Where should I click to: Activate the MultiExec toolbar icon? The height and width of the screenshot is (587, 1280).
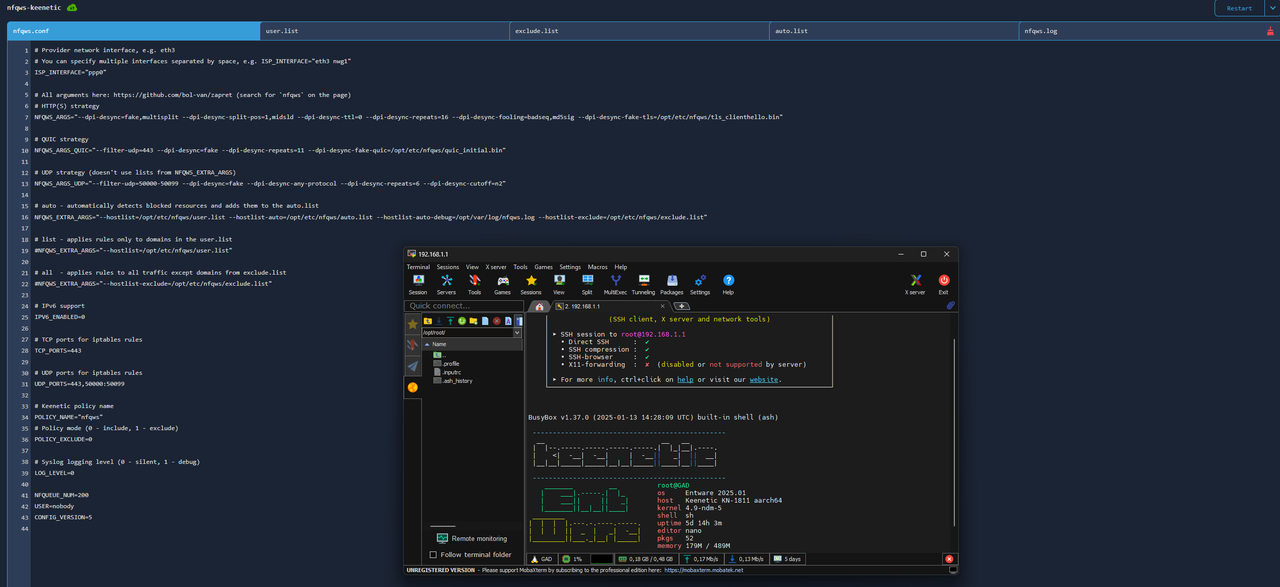pos(615,285)
